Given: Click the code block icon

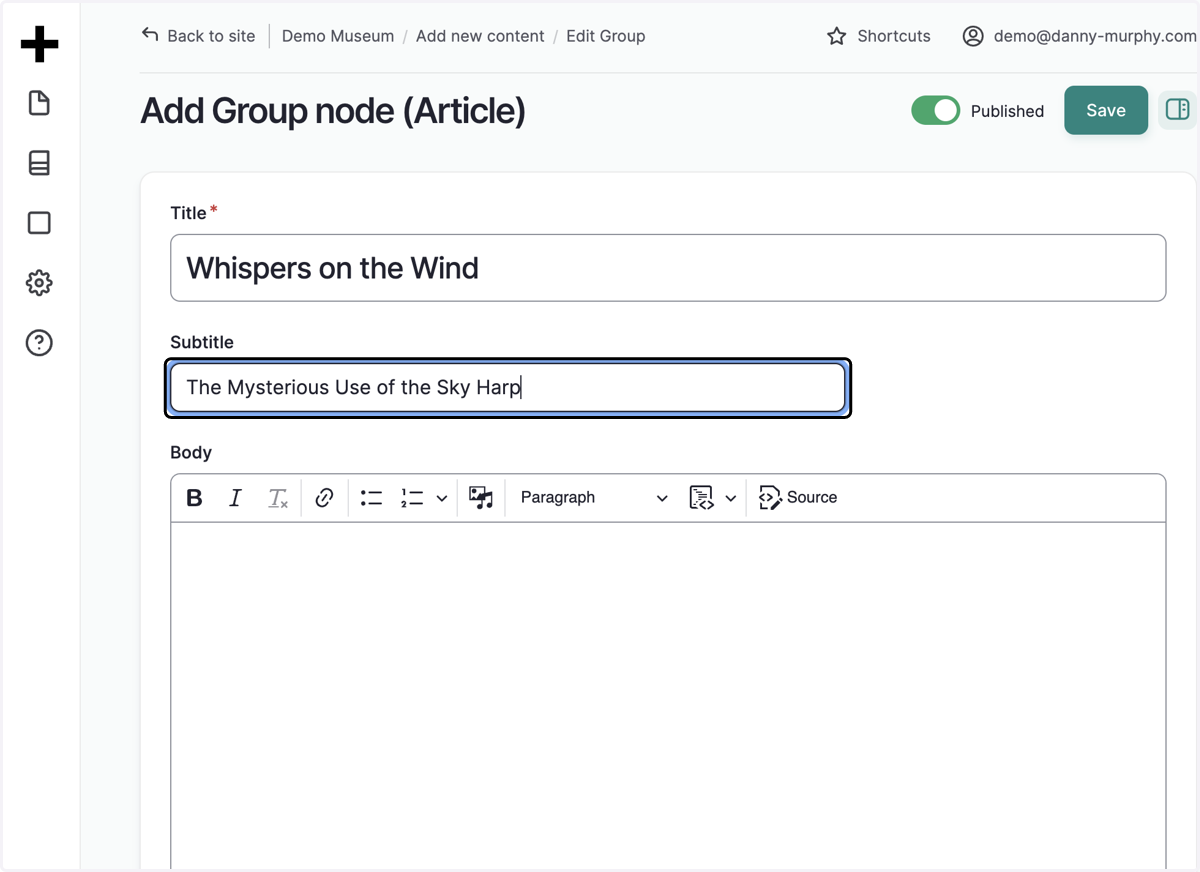Looking at the screenshot, I should 701,498.
